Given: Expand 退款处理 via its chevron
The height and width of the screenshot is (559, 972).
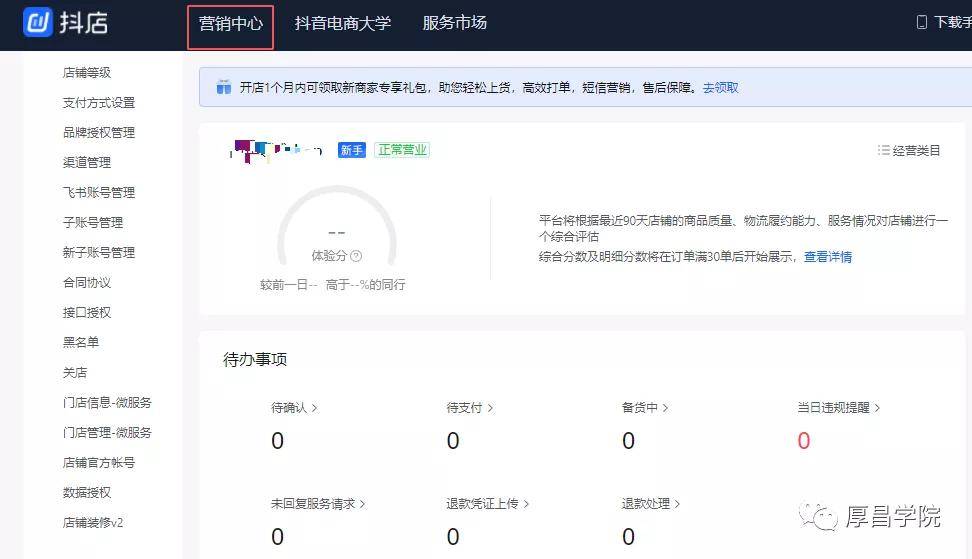Looking at the screenshot, I should [x=678, y=504].
